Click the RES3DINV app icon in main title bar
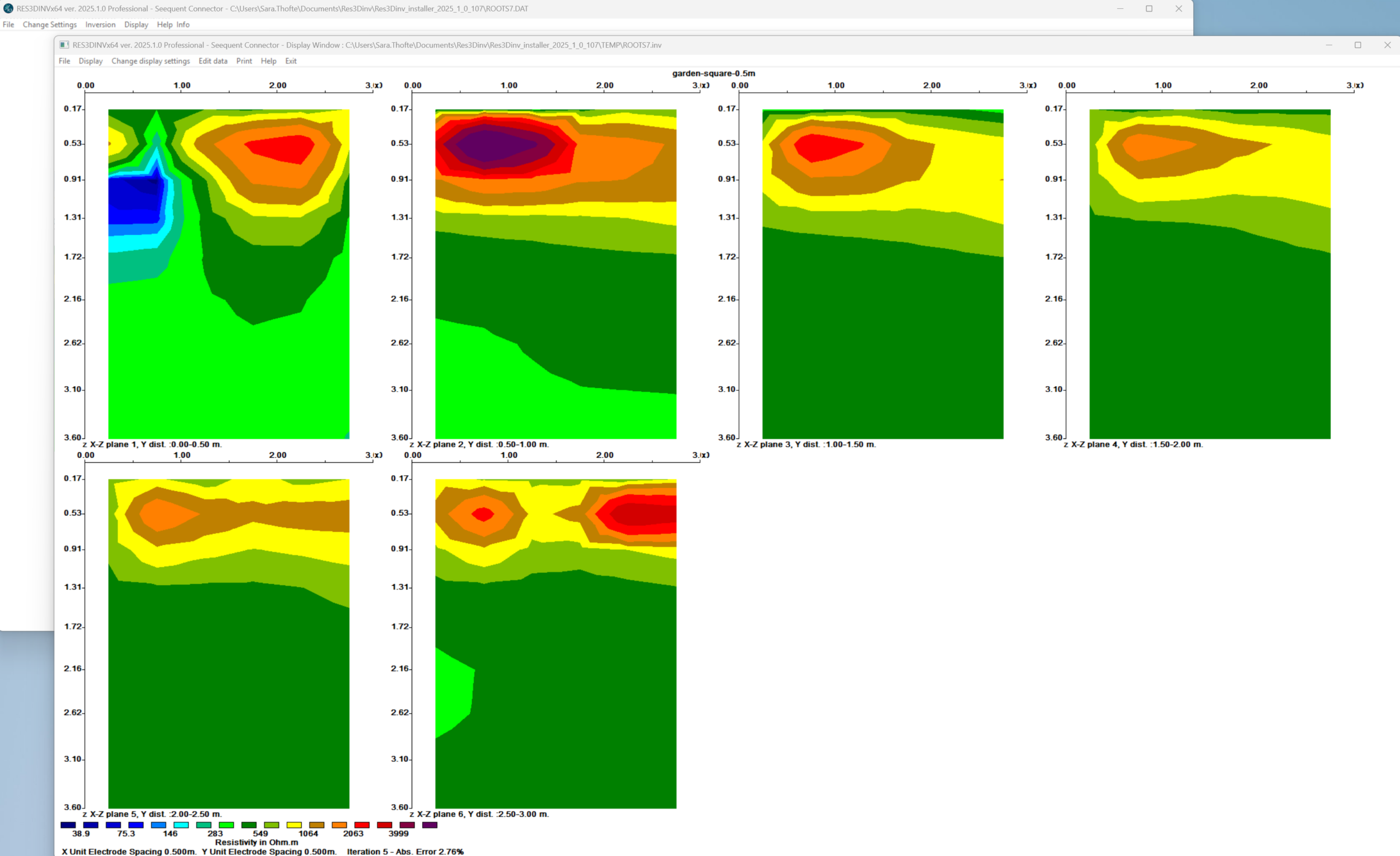This screenshot has height=856, width=1400. click(8, 9)
